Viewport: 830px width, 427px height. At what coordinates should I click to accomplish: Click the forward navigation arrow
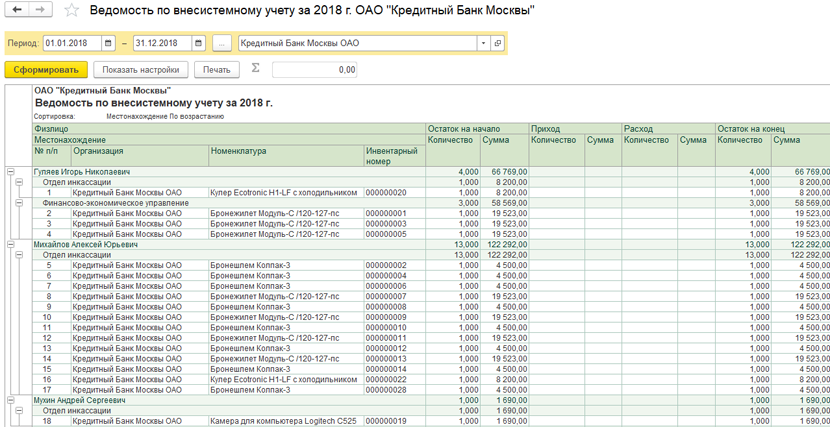(x=40, y=10)
